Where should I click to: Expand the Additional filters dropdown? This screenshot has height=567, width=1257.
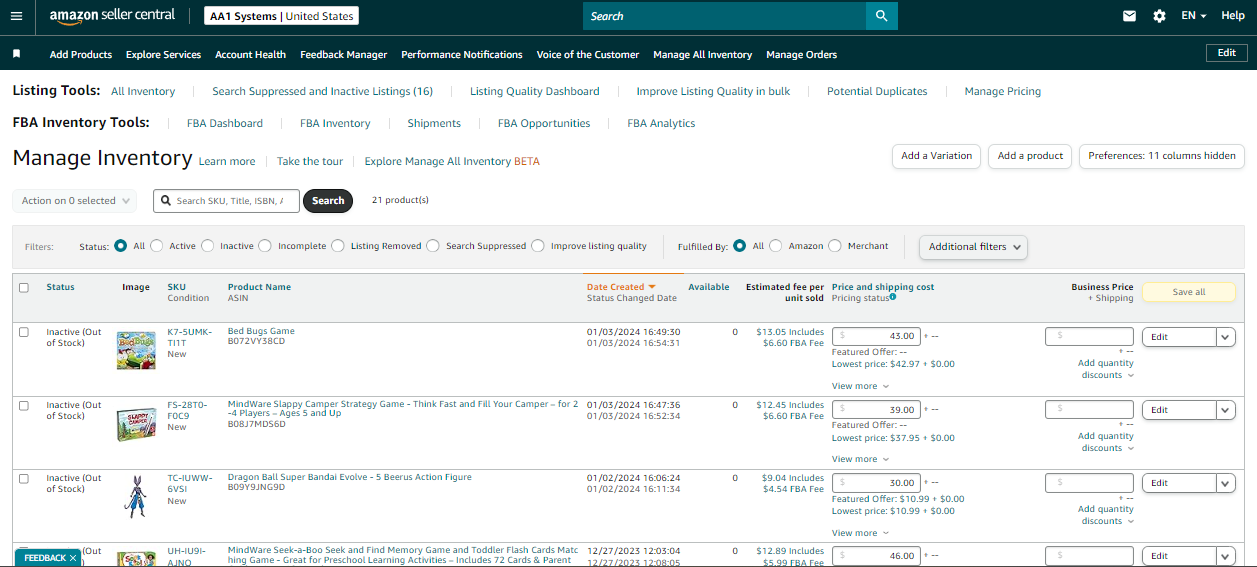click(974, 247)
